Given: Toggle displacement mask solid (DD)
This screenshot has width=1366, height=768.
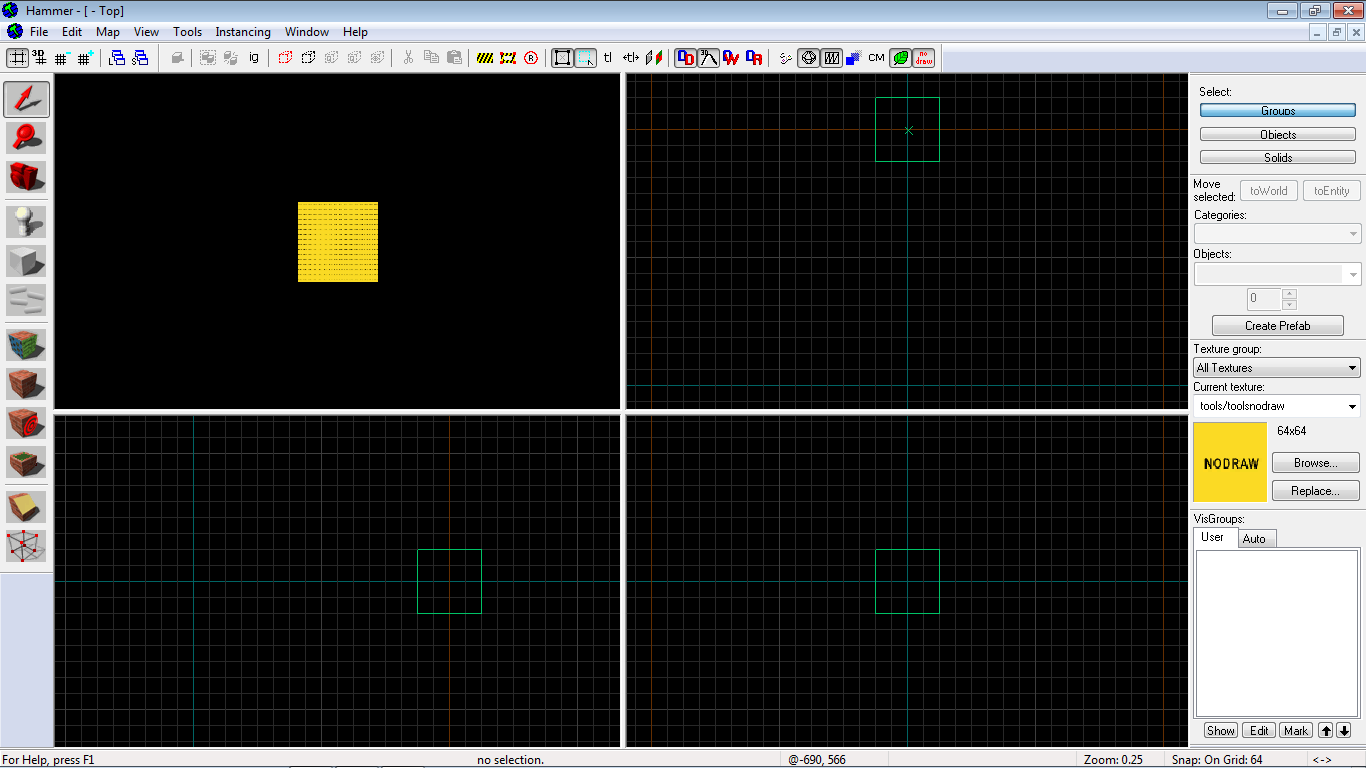Looking at the screenshot, I should (685, 58).
